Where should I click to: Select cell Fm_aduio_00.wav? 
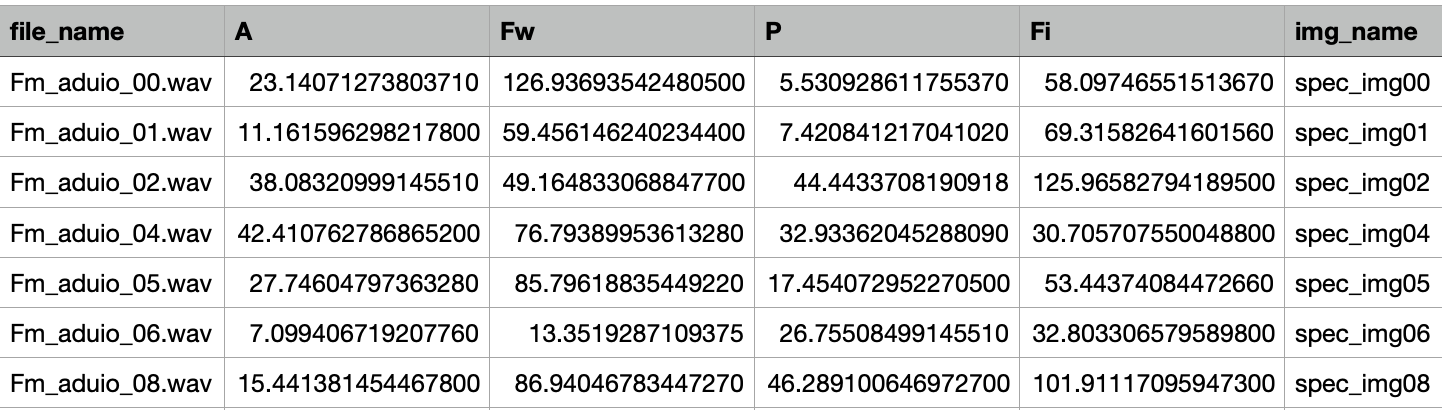(x=110, y=82)
